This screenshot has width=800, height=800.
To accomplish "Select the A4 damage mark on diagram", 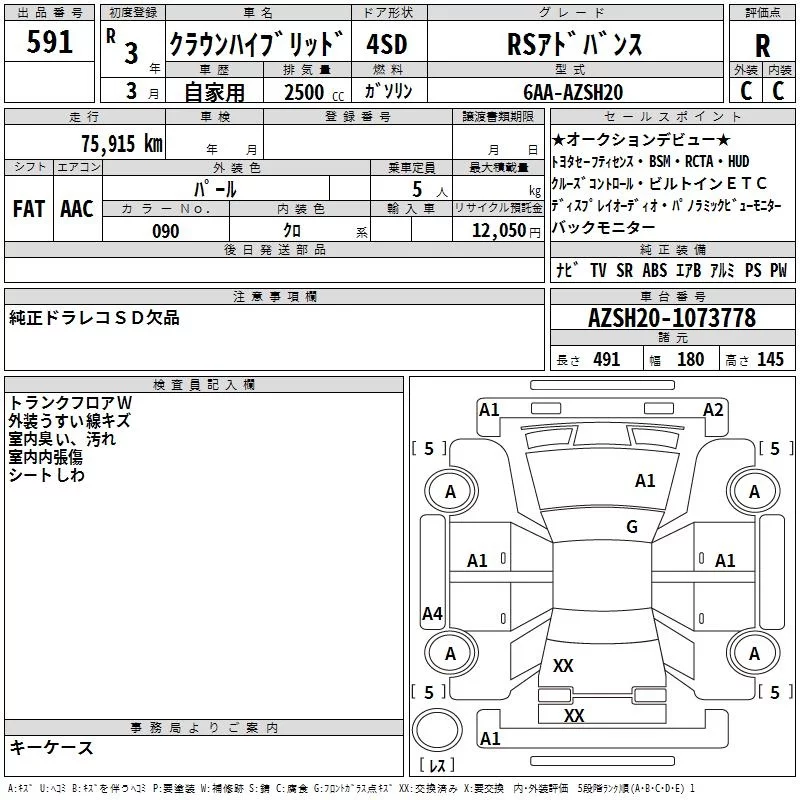I will point(432,614).
